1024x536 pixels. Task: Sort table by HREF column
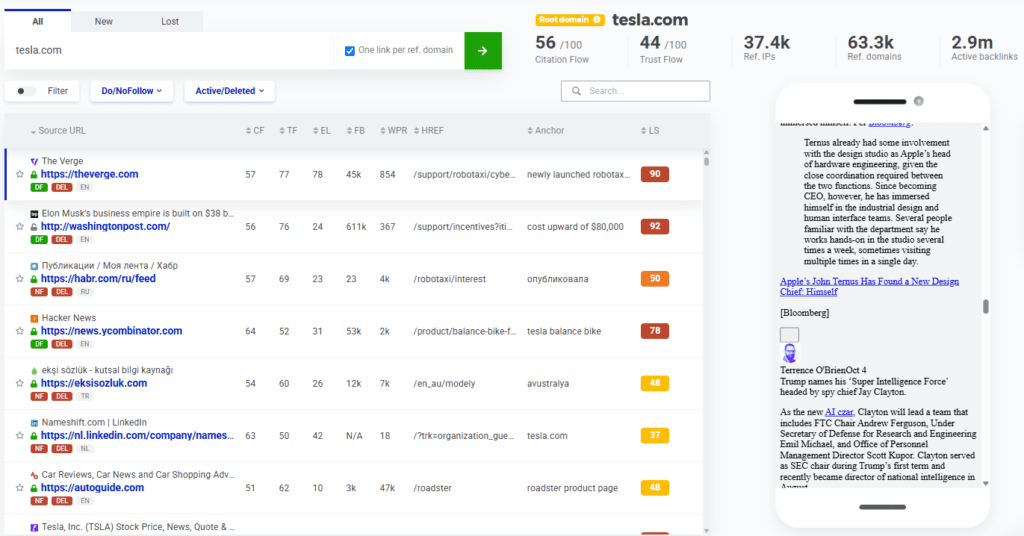click(x=428, y=131)
